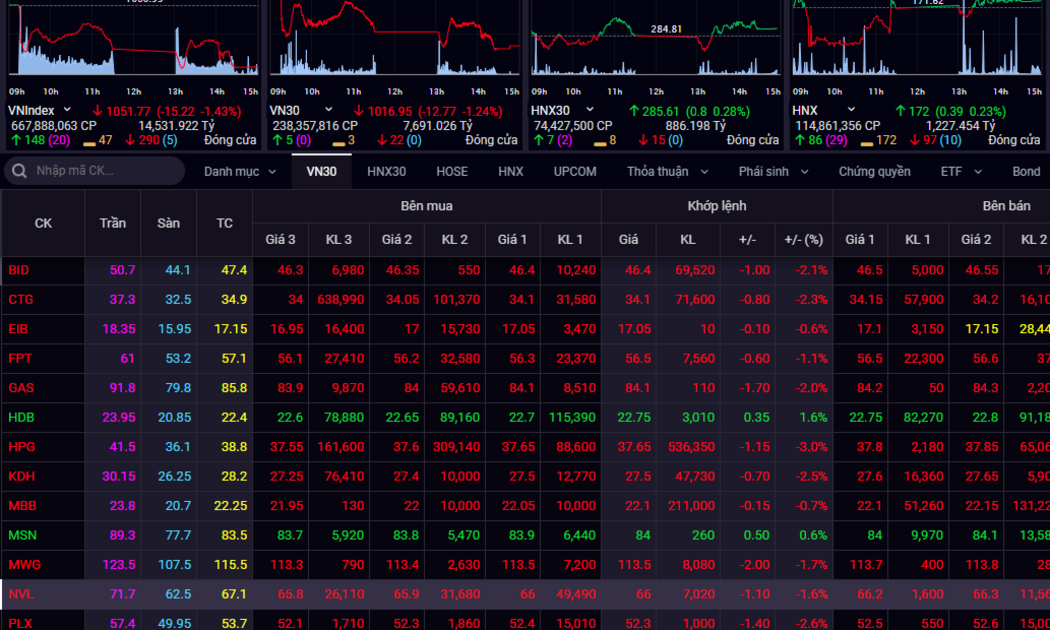Image resolution: width=1050 pixels, height=630 pixels.
Task: Click the VNIndex intraday chart
Action: (132, 40)
